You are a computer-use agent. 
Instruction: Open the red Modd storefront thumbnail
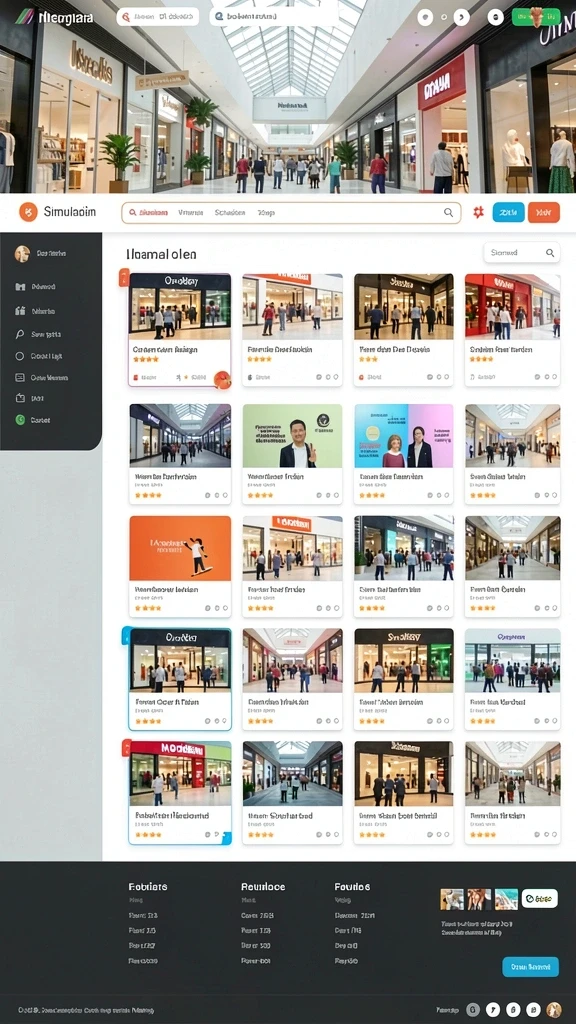pyautogui.click(x=180, y=773)
